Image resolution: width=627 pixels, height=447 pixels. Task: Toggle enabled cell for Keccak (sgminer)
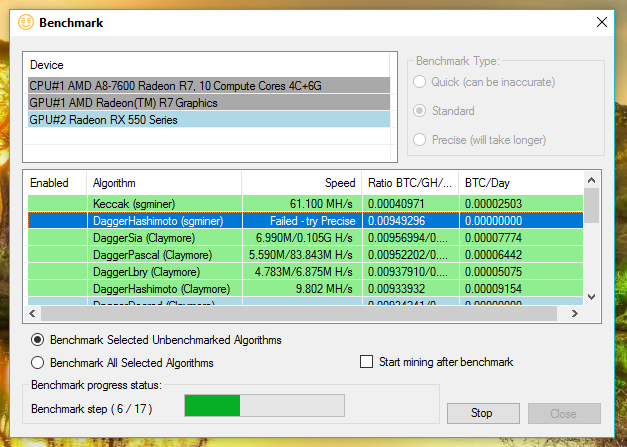[x=57, y=204]
